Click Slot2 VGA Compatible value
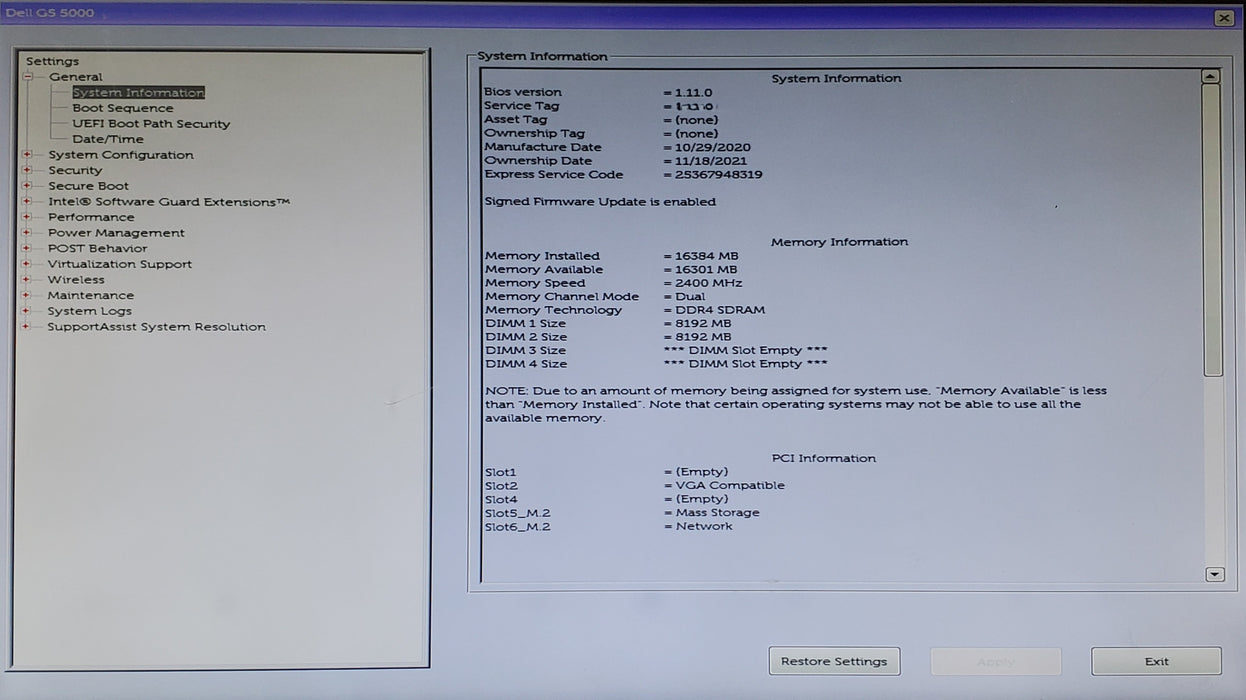This screenshot has width=1246, height=700. 730,485
